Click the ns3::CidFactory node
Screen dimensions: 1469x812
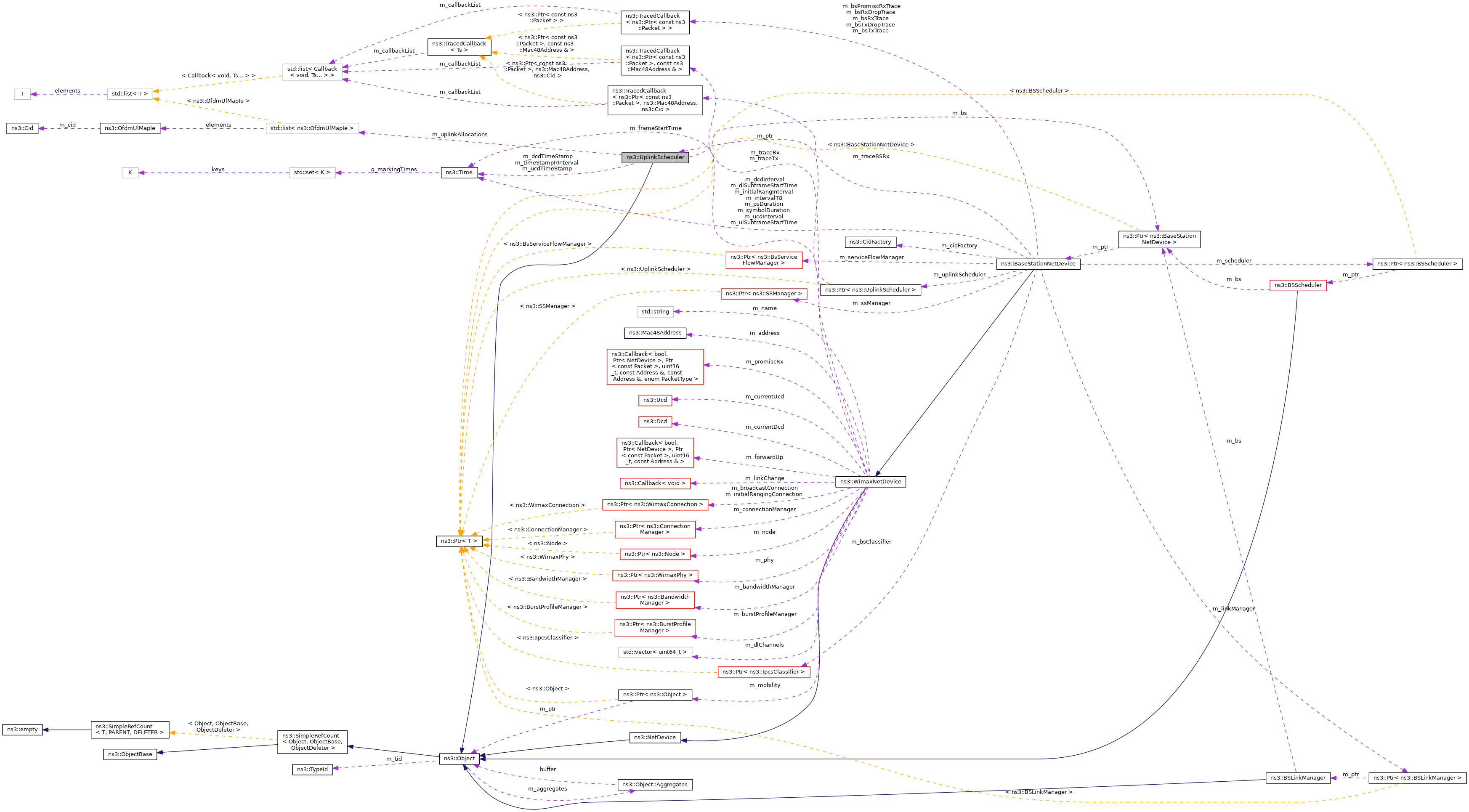870,242
